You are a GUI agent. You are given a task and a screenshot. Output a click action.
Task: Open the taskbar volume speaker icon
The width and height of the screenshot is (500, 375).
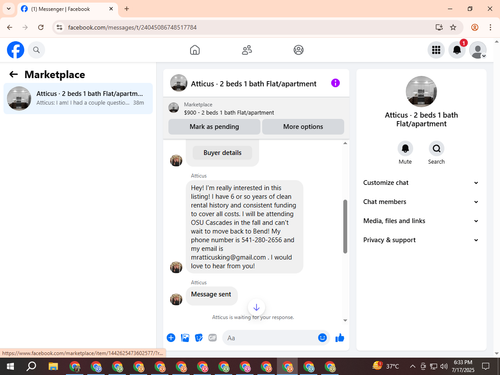coord(444,366)
